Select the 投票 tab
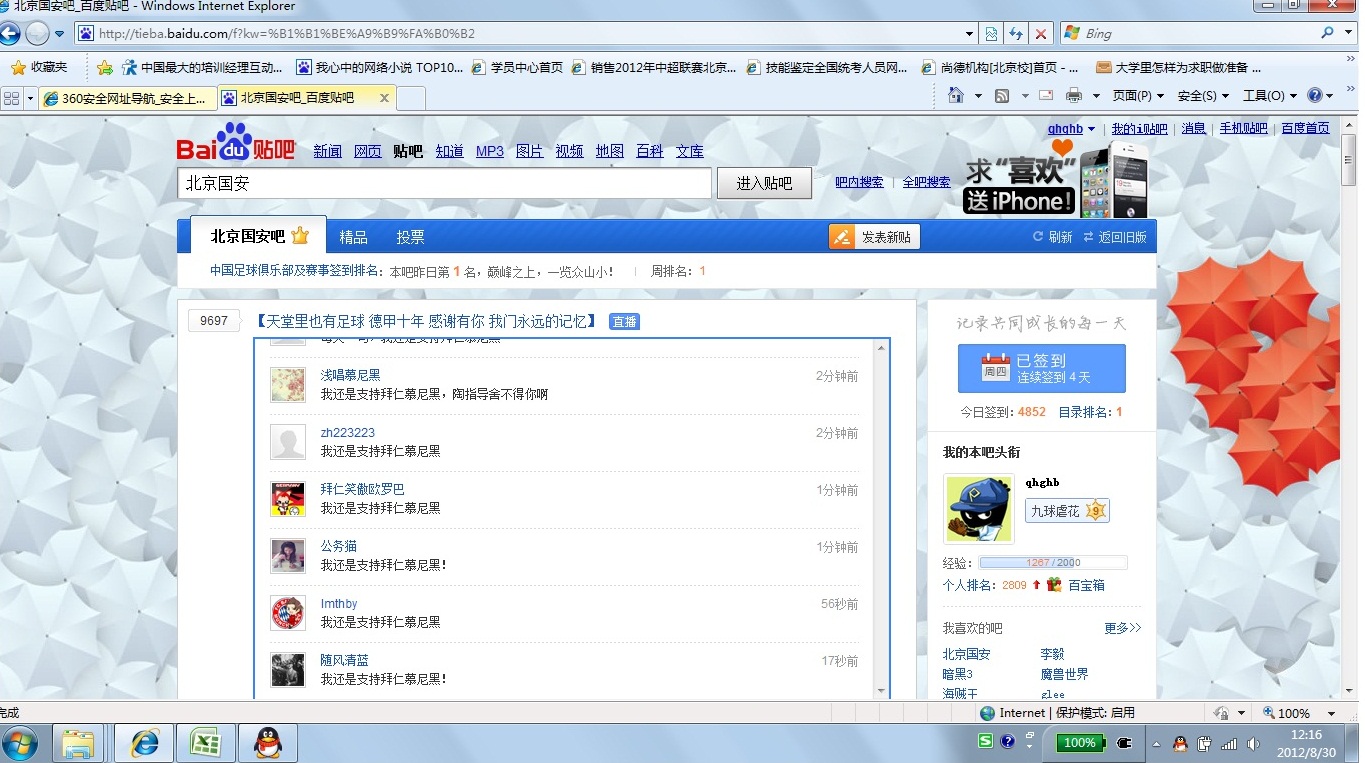 pos(410,237)
